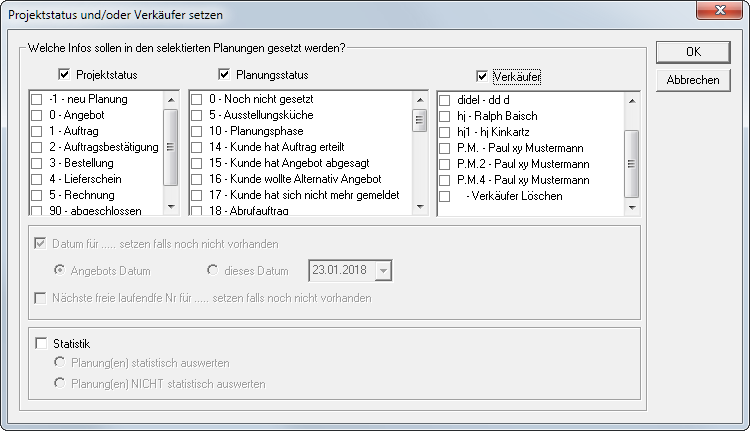This screenshot has width=750, height=431.
Task: Enable the Statistik checkbox
Action: coord(41,343)
